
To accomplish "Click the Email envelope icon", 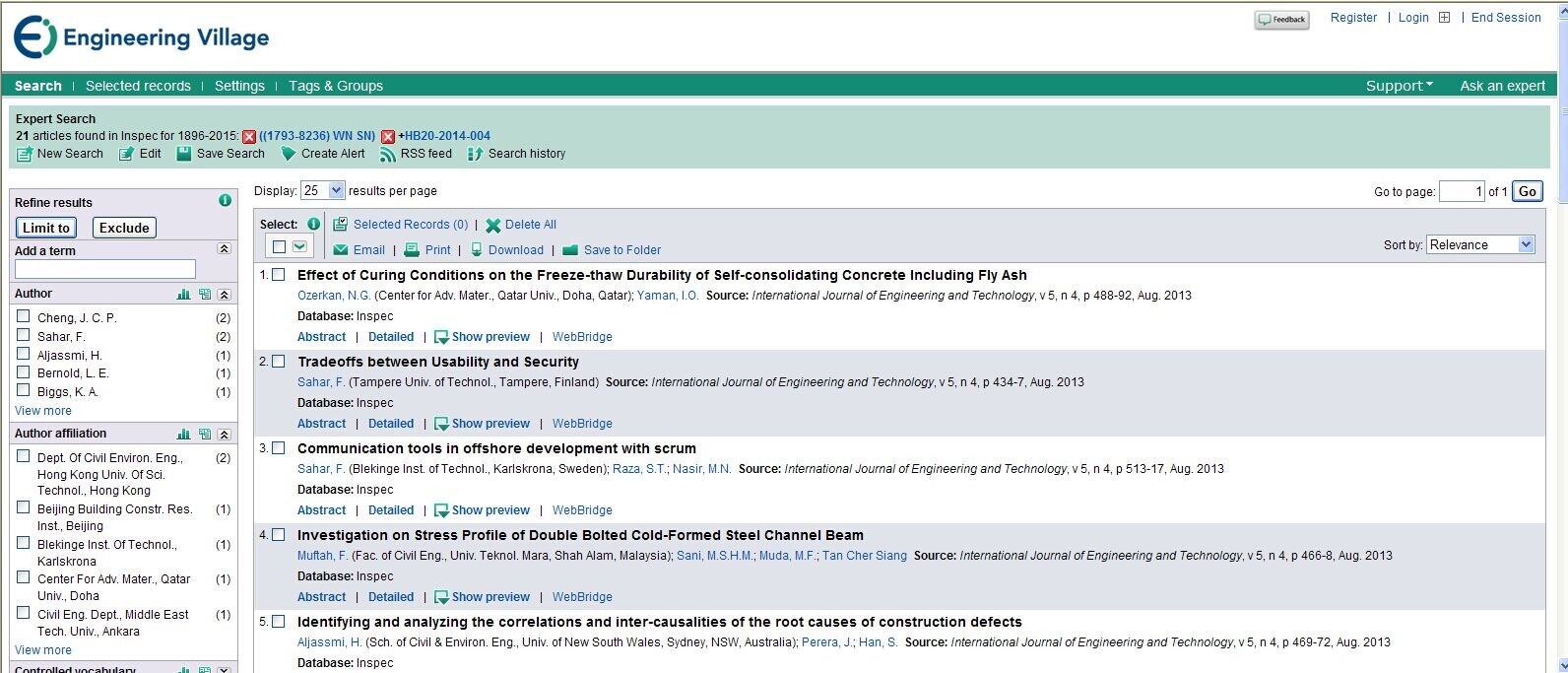I will pos(341,250).
